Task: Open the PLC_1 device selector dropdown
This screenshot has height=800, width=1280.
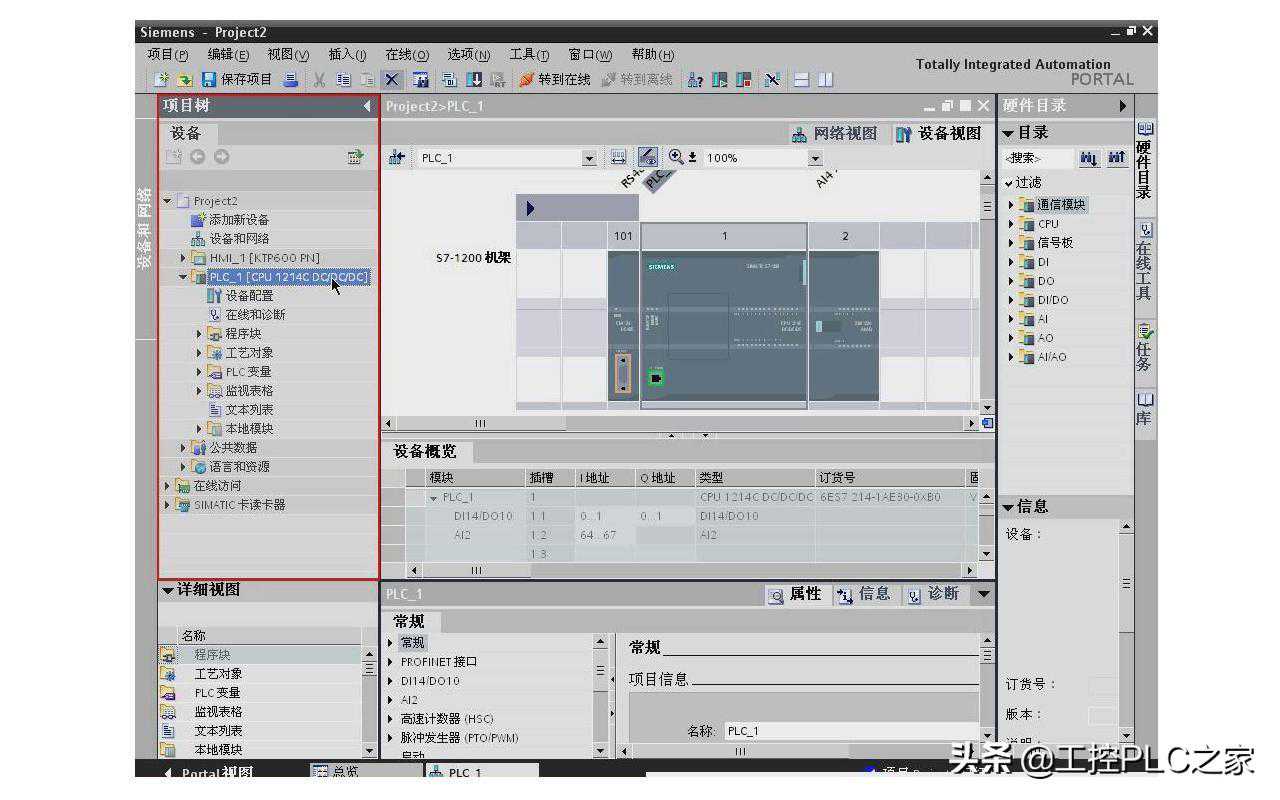Action: coord(589,158)
